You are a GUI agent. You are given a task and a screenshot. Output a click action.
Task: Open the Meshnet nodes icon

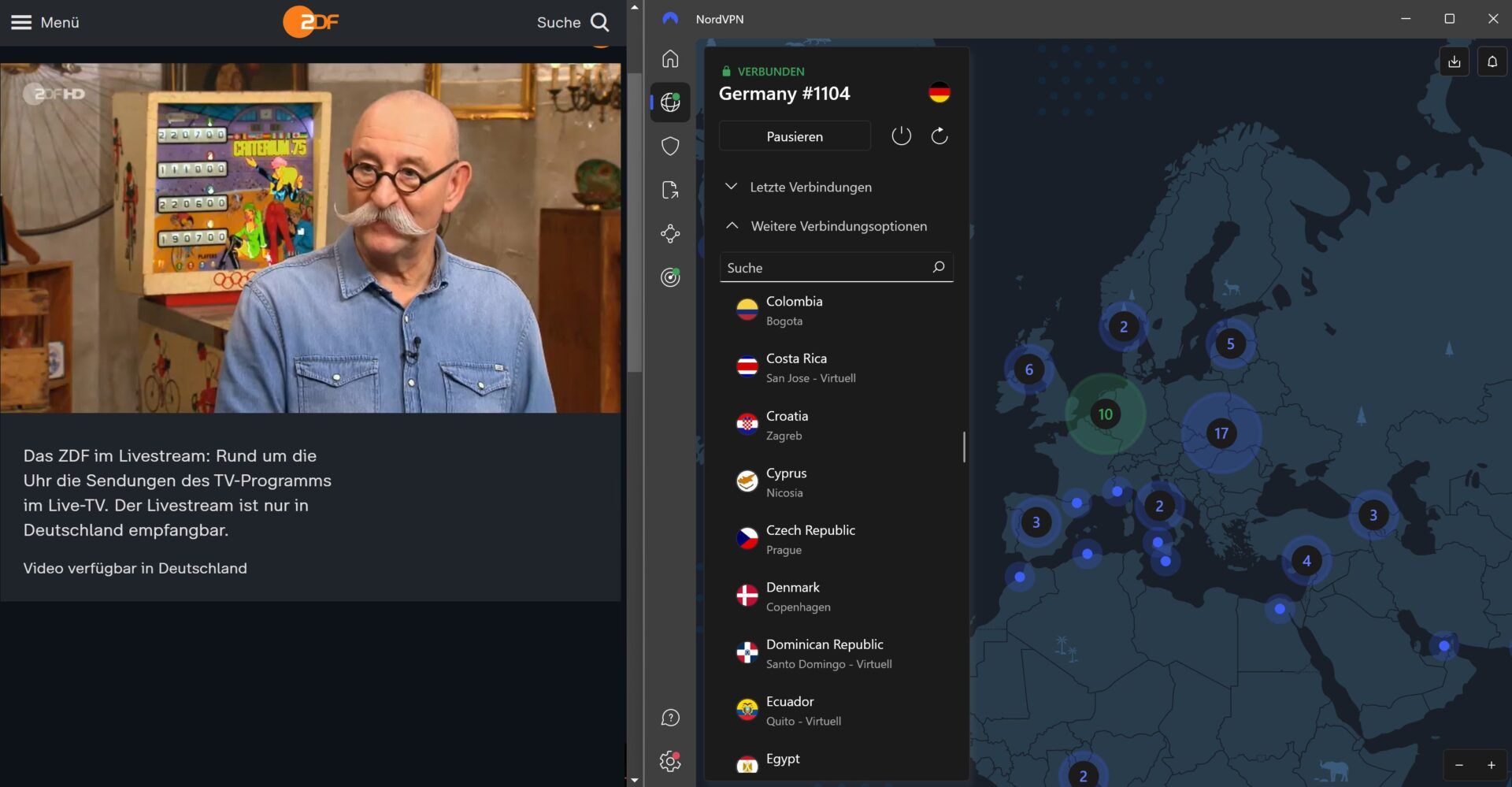point(670,233)
